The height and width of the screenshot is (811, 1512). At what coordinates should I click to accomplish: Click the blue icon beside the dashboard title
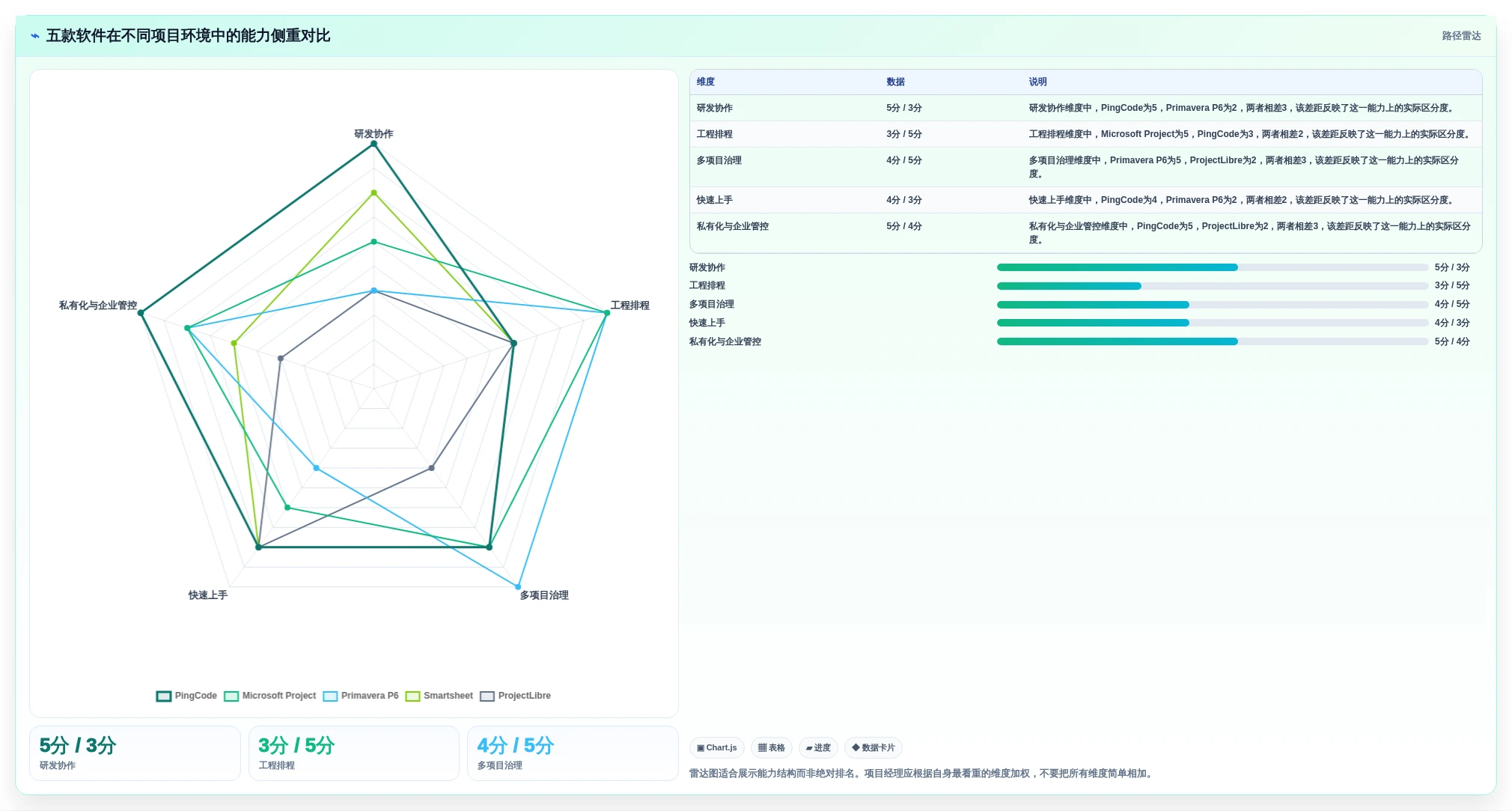click(35, 36)
